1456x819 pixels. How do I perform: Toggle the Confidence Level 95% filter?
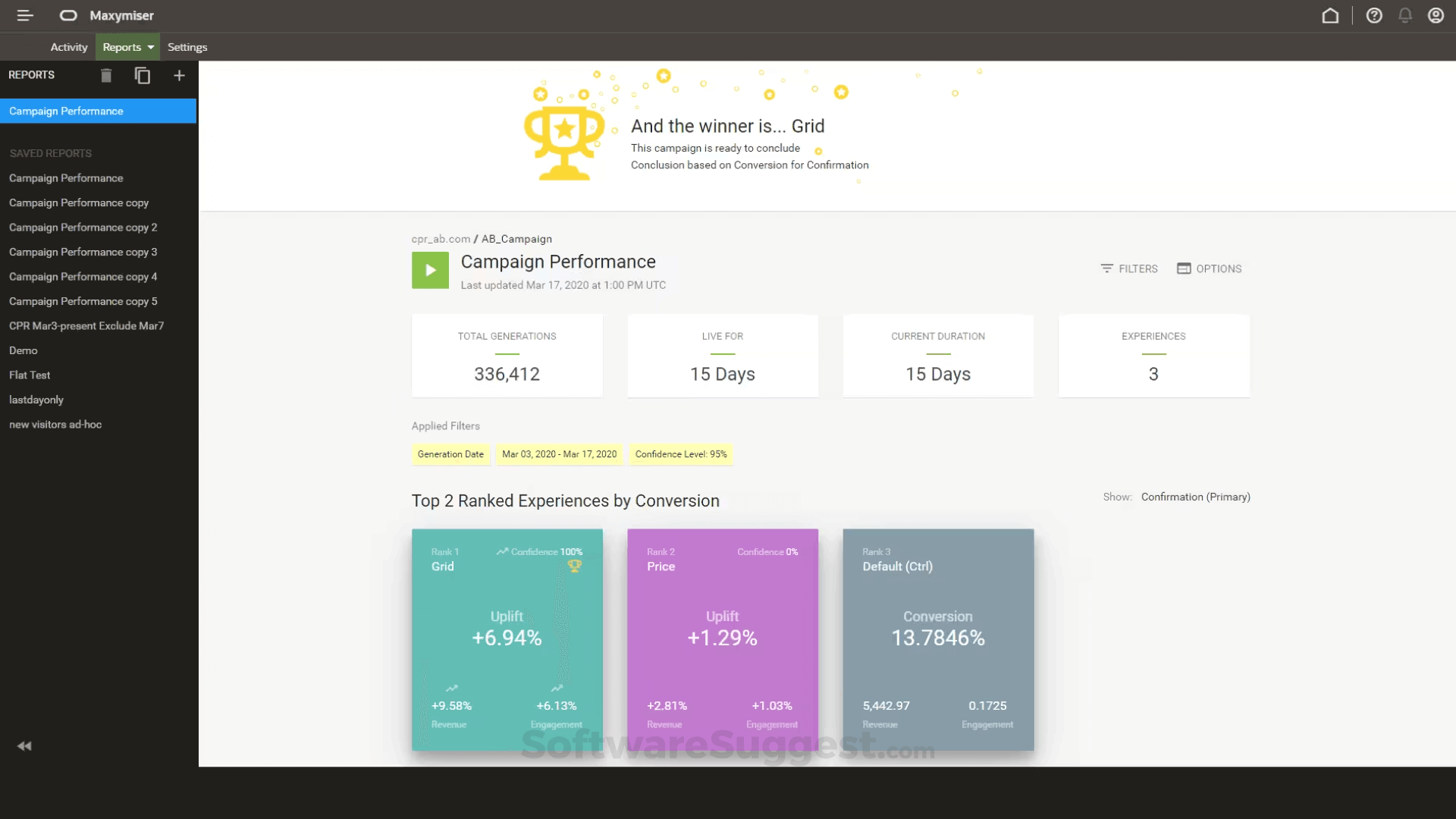click(680, 454)
